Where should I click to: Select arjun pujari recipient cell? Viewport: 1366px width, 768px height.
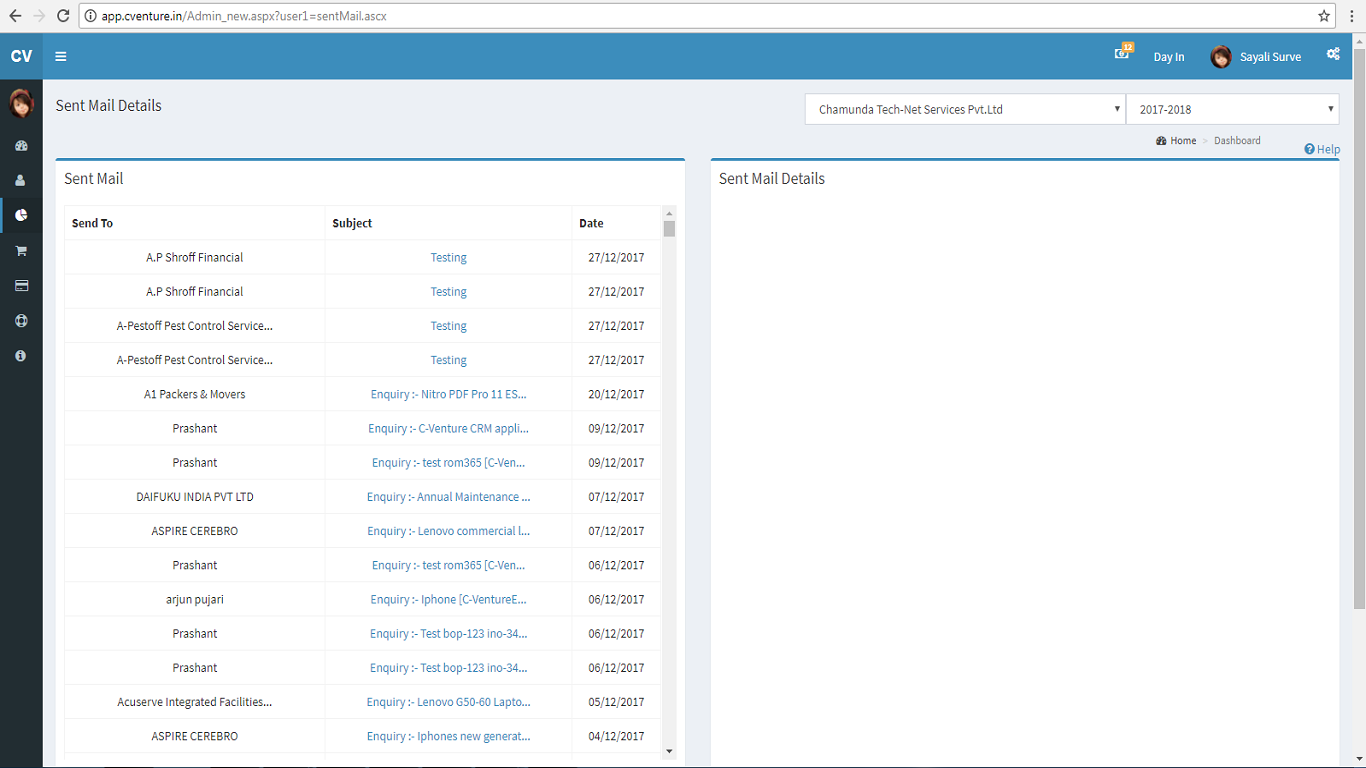195,599
